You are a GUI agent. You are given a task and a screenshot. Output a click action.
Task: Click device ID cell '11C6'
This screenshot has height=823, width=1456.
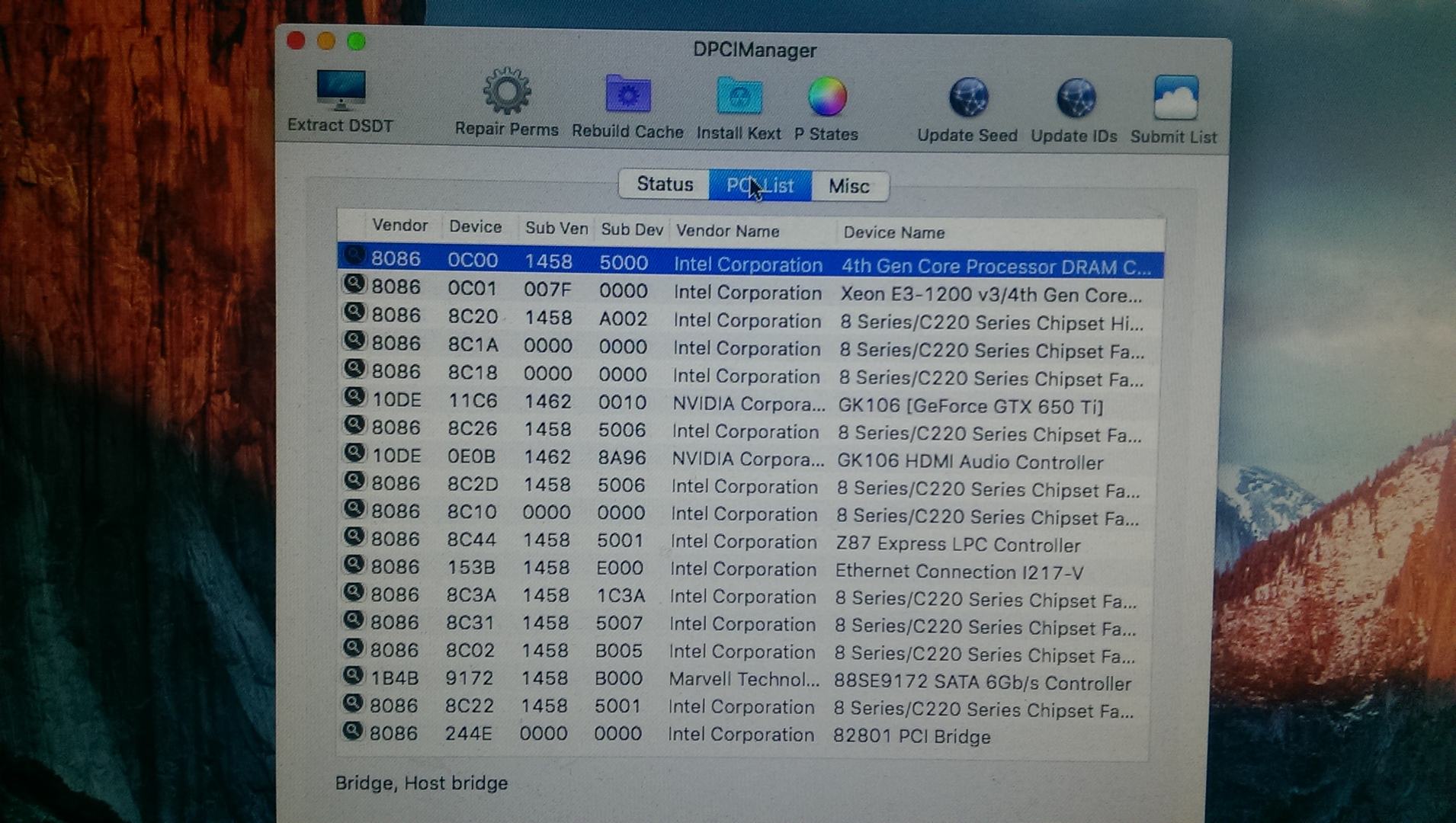click(473, 401)
